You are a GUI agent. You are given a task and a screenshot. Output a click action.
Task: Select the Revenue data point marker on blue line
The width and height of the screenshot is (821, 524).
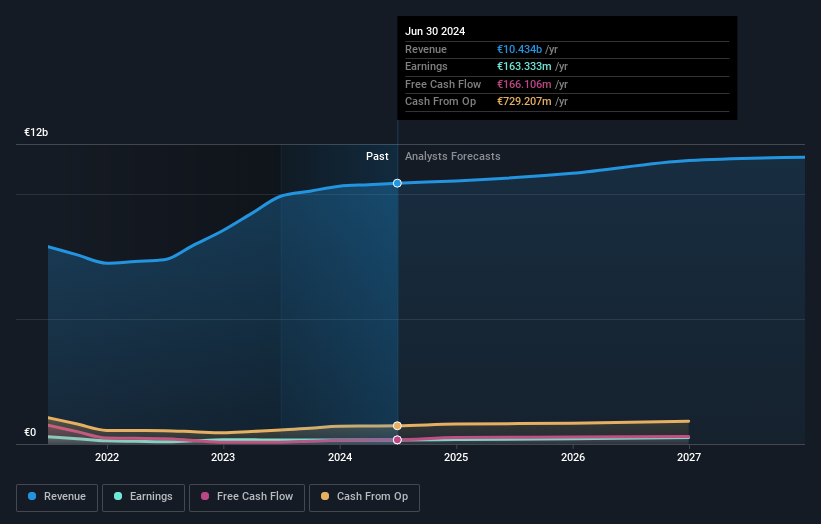pos(397,183)
